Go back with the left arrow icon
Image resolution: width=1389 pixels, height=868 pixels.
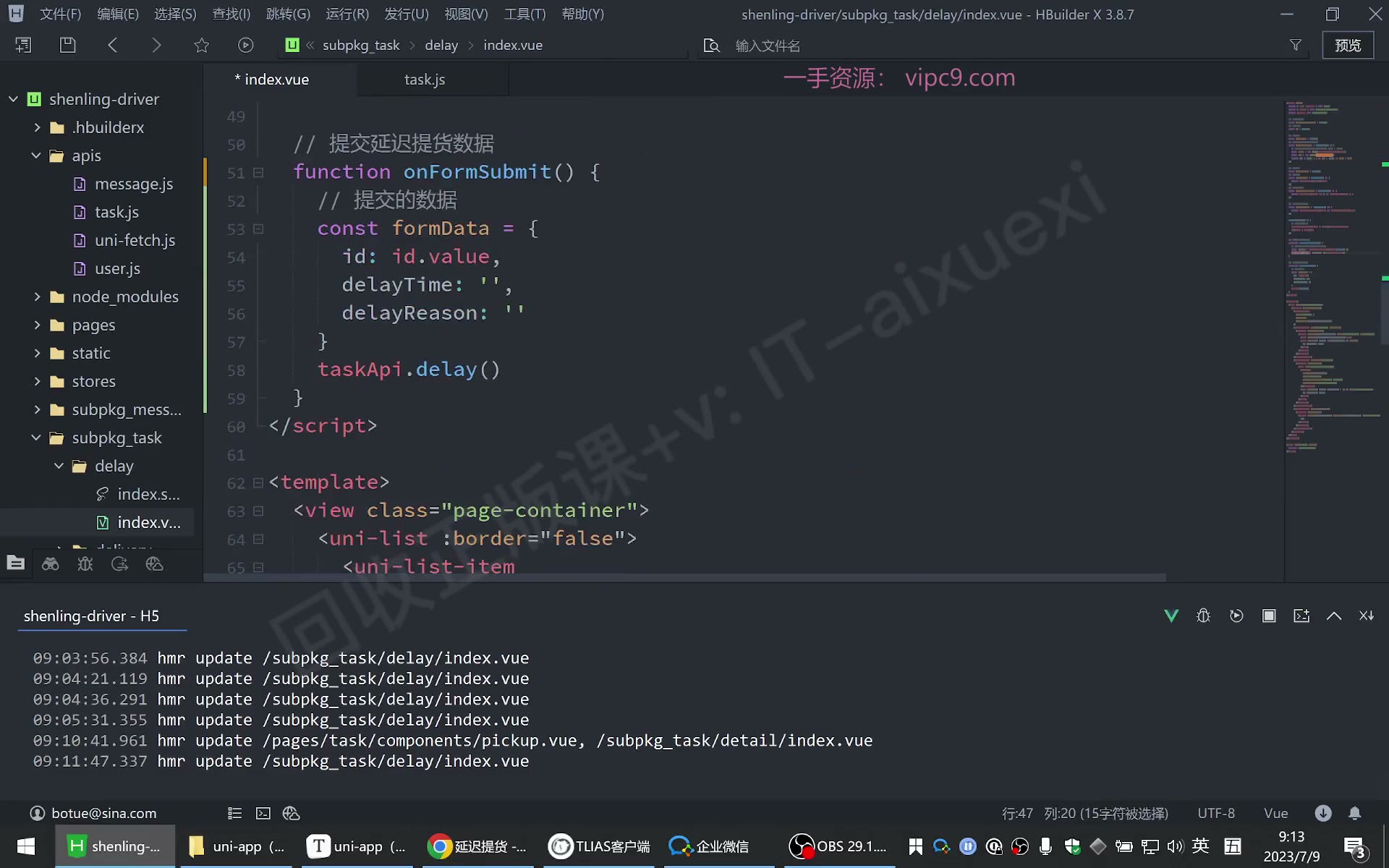(x=112, y=45)
